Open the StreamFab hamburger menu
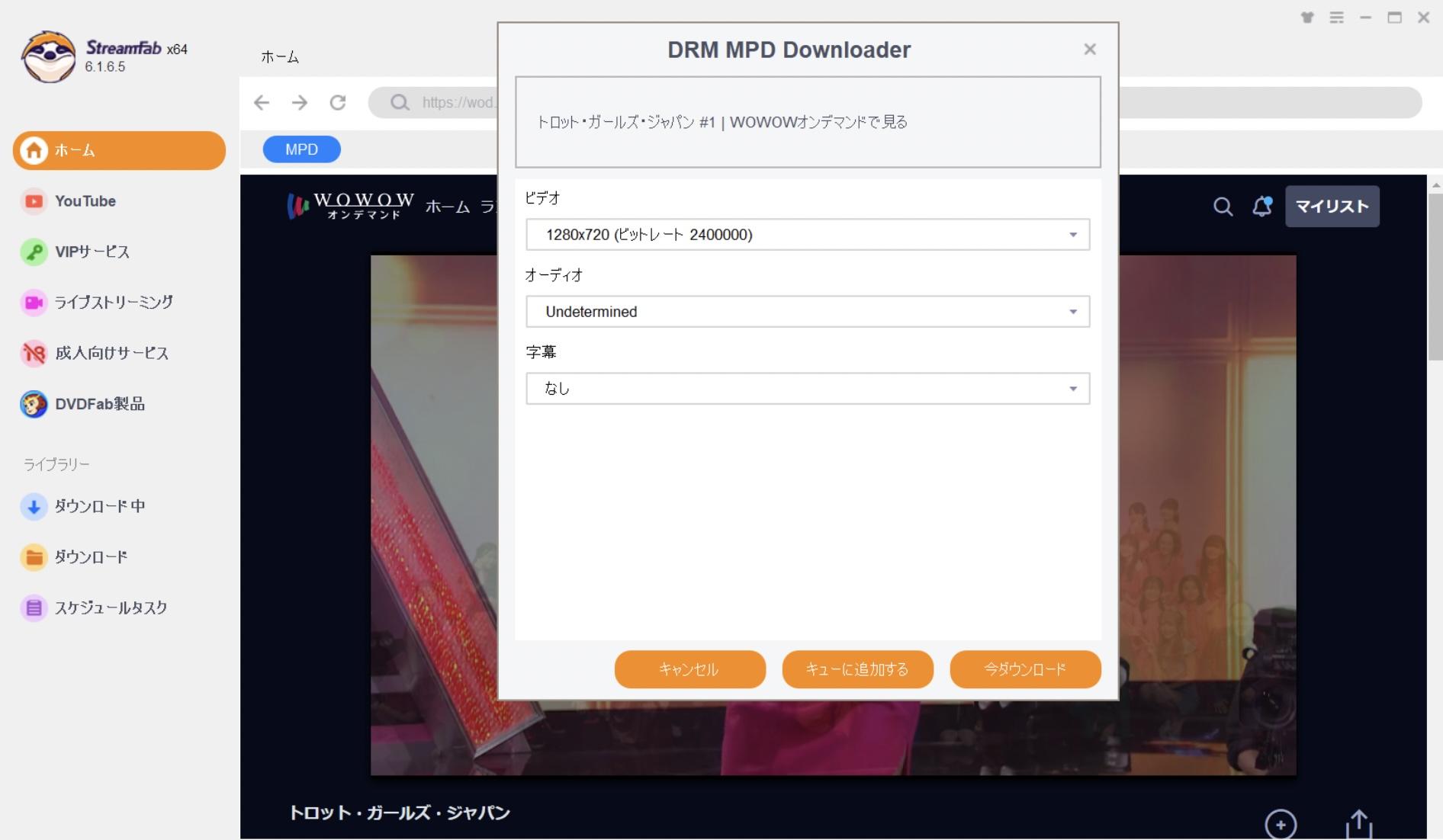Viewport: 1443px width, 840px height. pos(1336,18)
